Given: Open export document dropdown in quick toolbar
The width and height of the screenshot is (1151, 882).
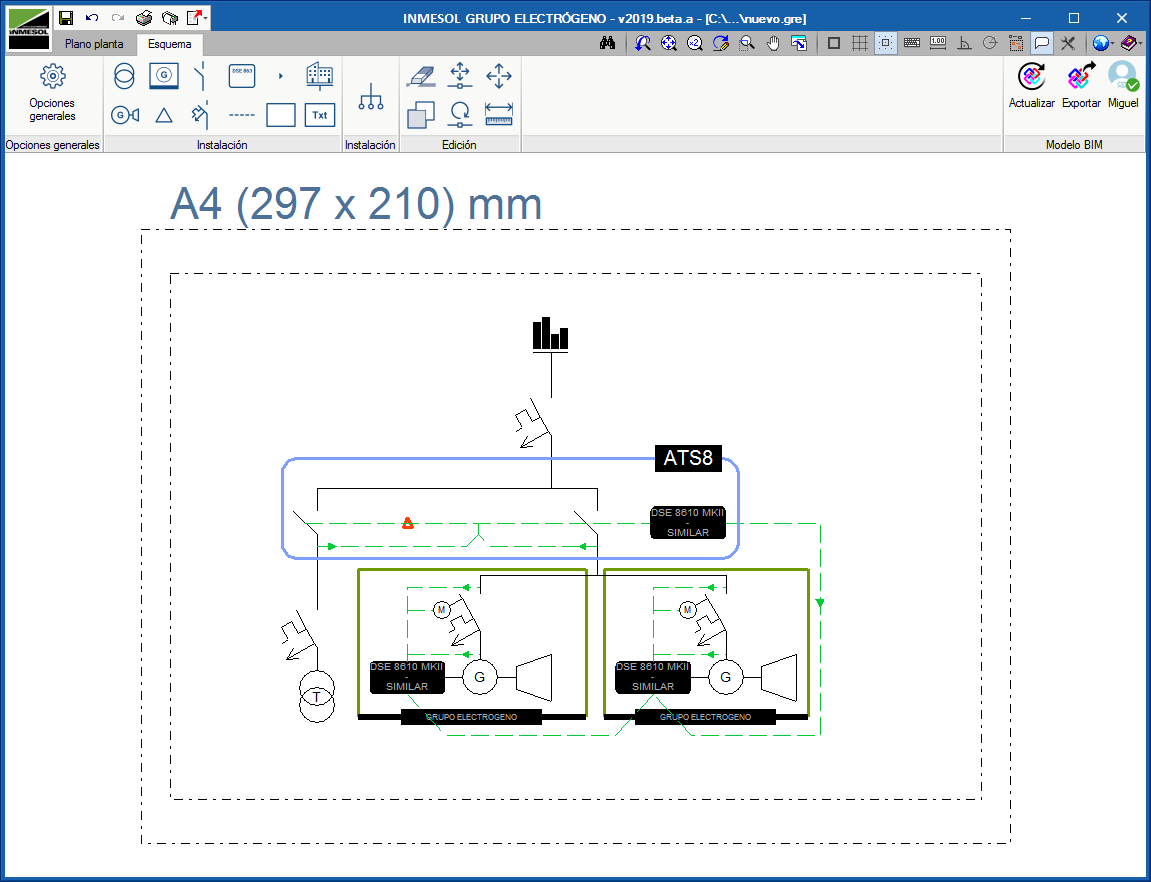Looking at the screenshot, I should (x=197, y=18).
